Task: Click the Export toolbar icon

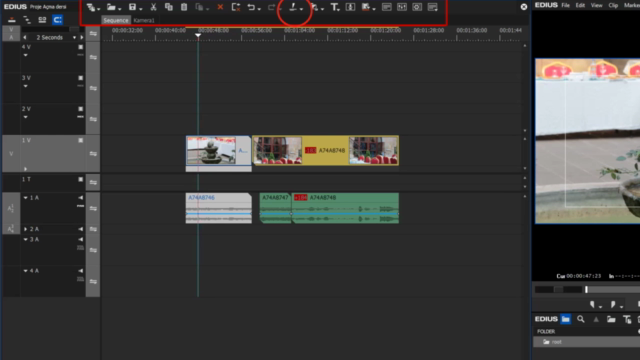Action: tap(366, 7)
